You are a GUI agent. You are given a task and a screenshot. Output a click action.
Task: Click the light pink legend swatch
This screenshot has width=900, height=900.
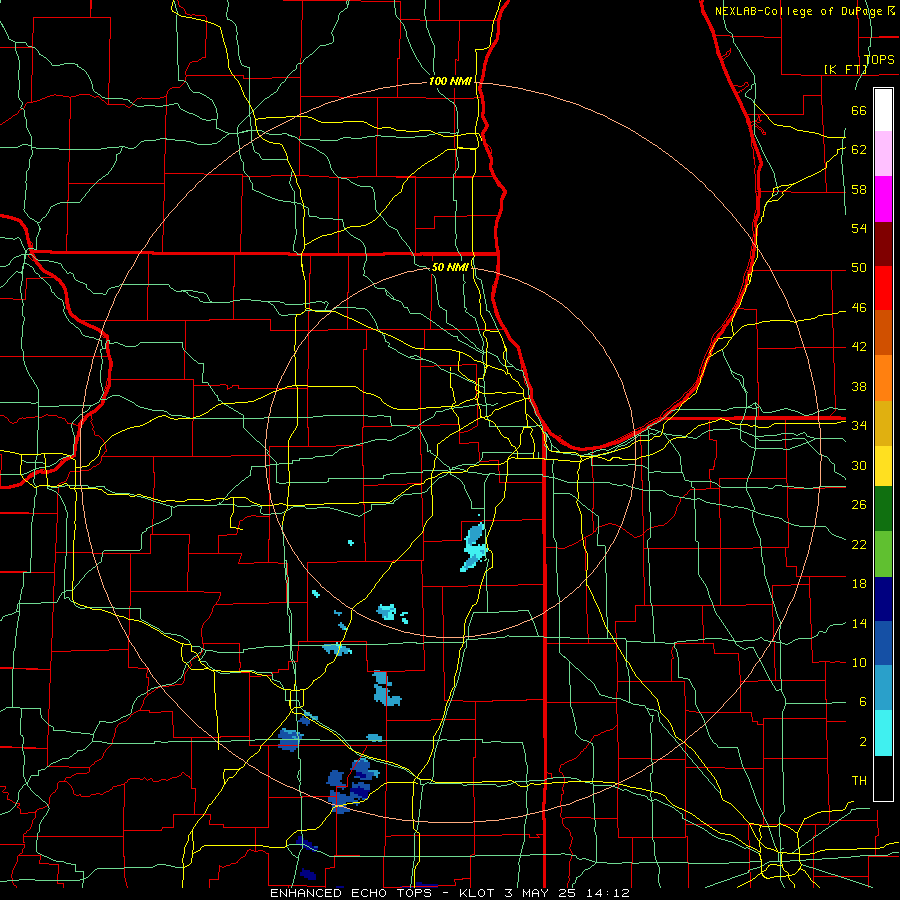[x=883, y=154]
